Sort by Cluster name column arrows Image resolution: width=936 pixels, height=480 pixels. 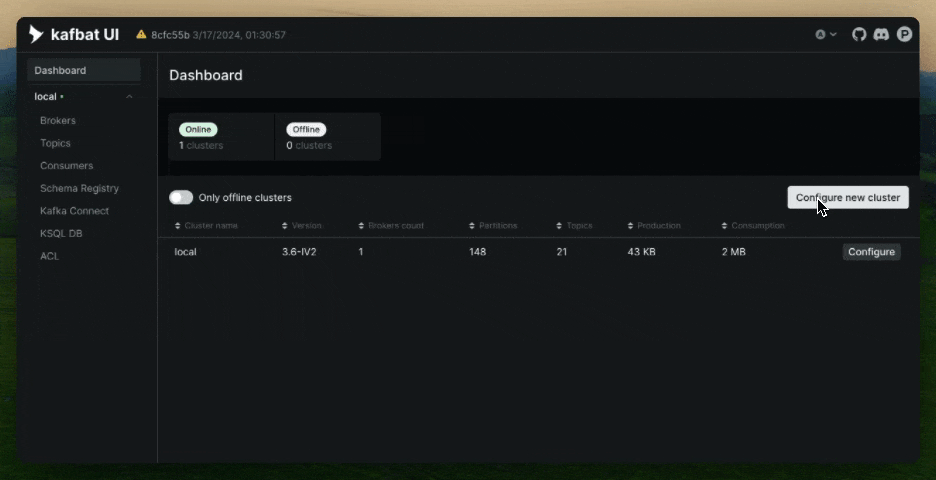click(177, 226)
